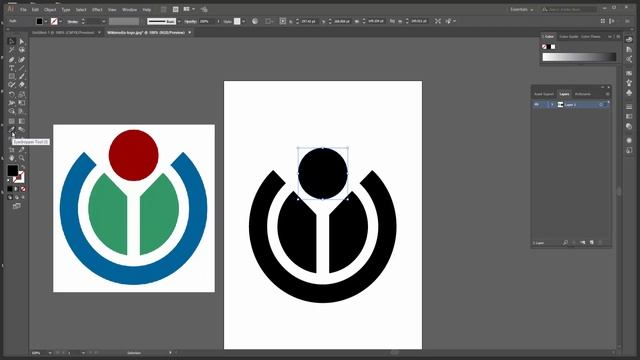Image resolution: width=640 pixels, height=360 pixels.
Task: Click the Stroke box in toolbox
Action: [x=19, y=178]
